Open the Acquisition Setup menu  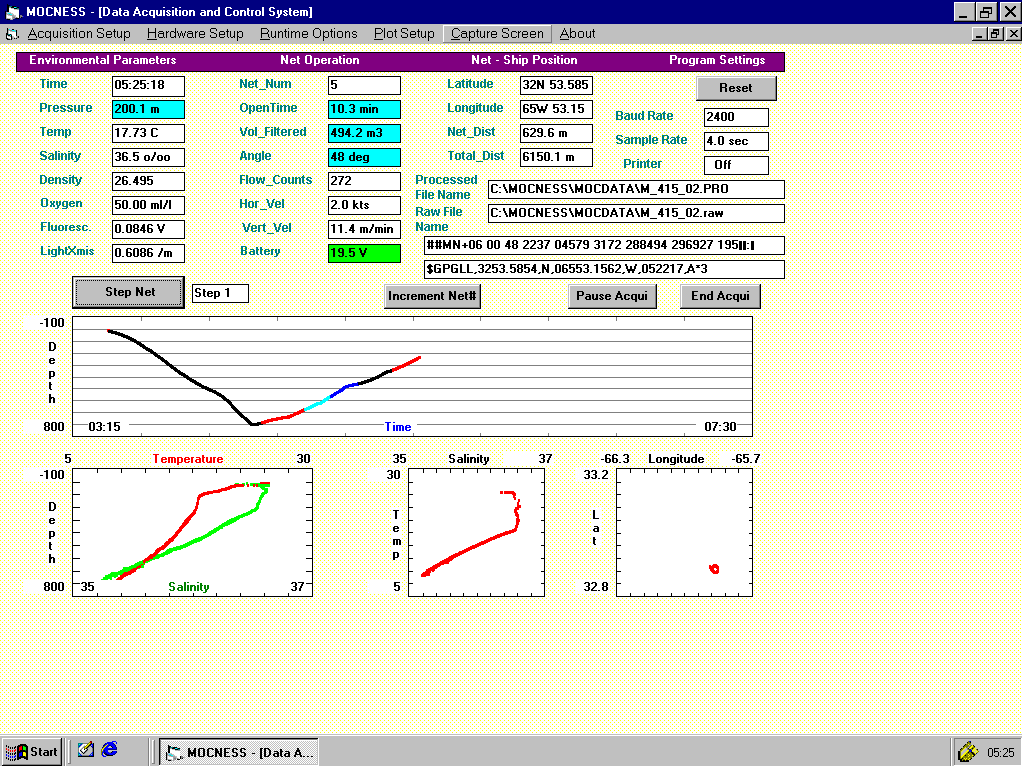coord(79,34)
